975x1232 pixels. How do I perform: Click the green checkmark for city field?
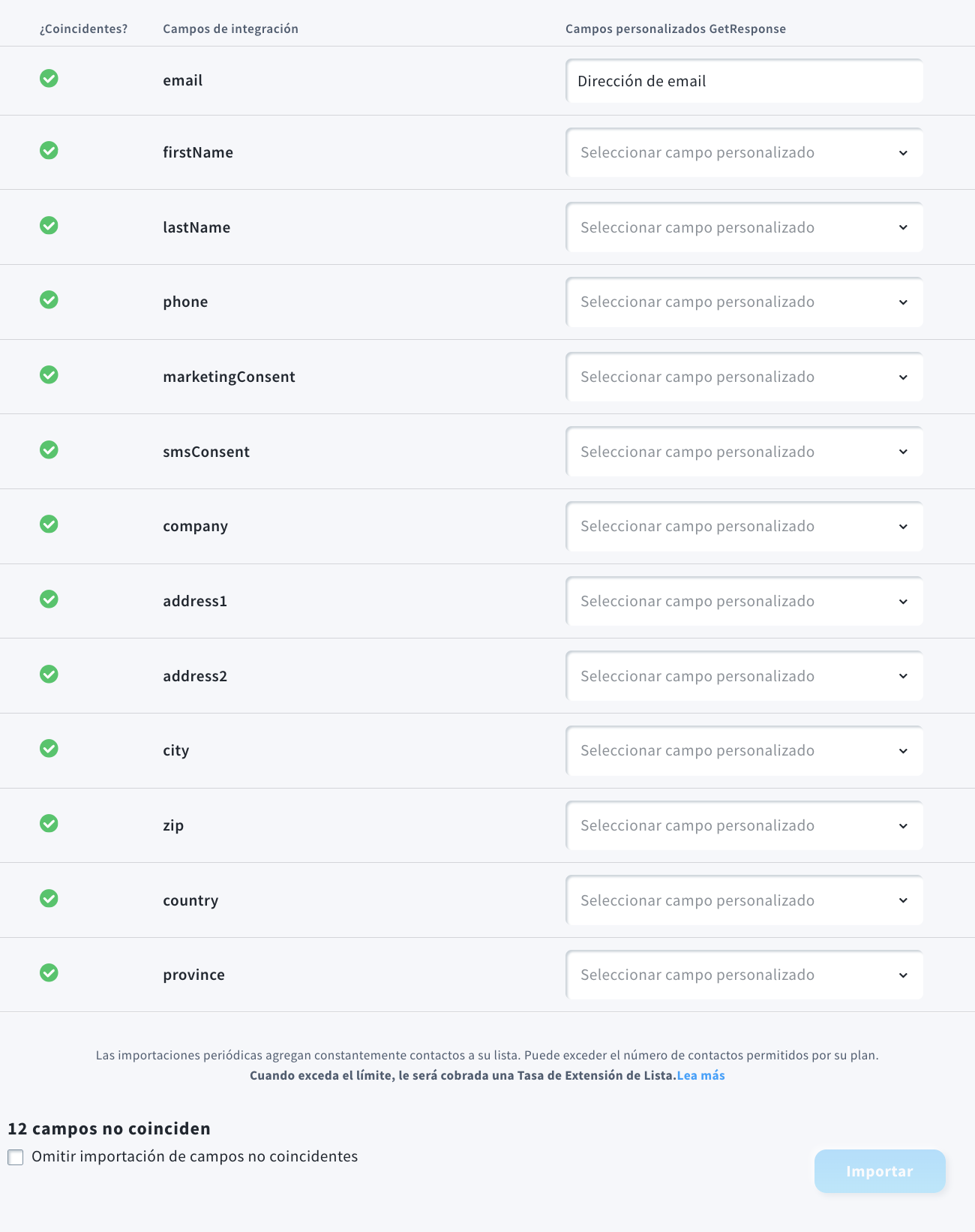[x=49, y=748]
